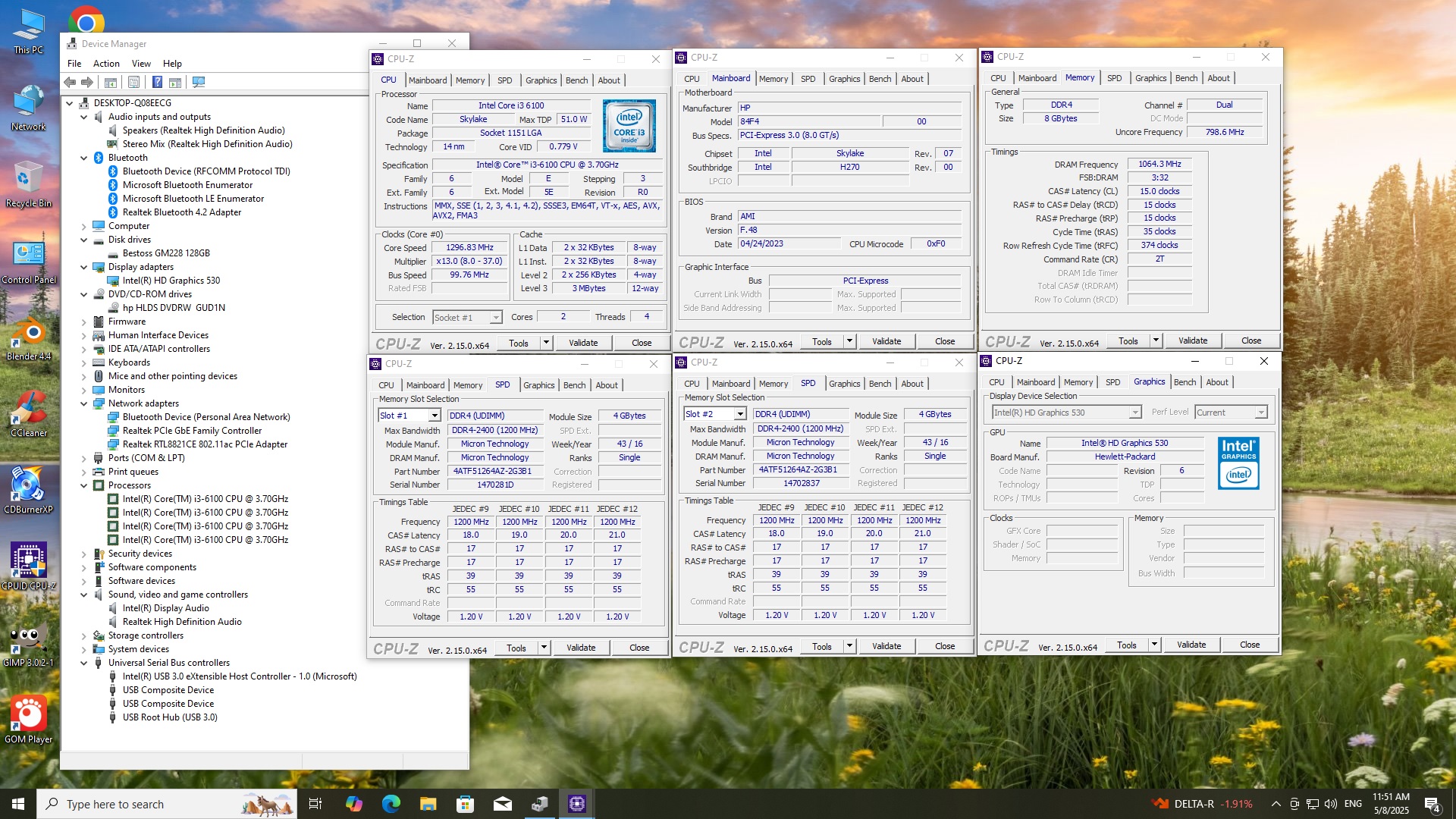
Task: Collapse the Processors tree node
Action: coord(84,485)
